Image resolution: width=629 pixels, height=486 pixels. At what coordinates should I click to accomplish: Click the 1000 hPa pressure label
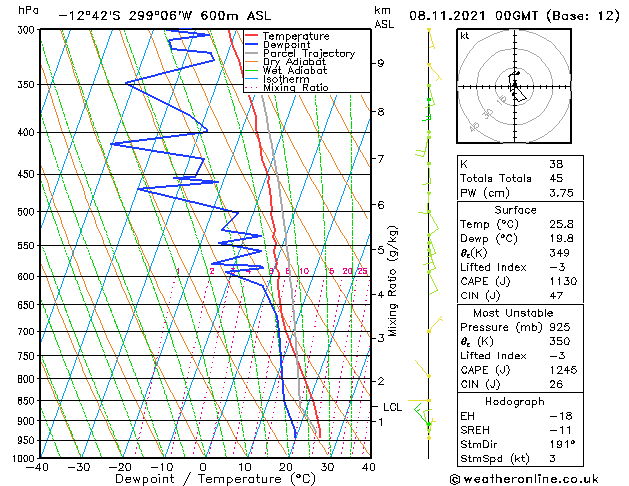pos(25,458)
